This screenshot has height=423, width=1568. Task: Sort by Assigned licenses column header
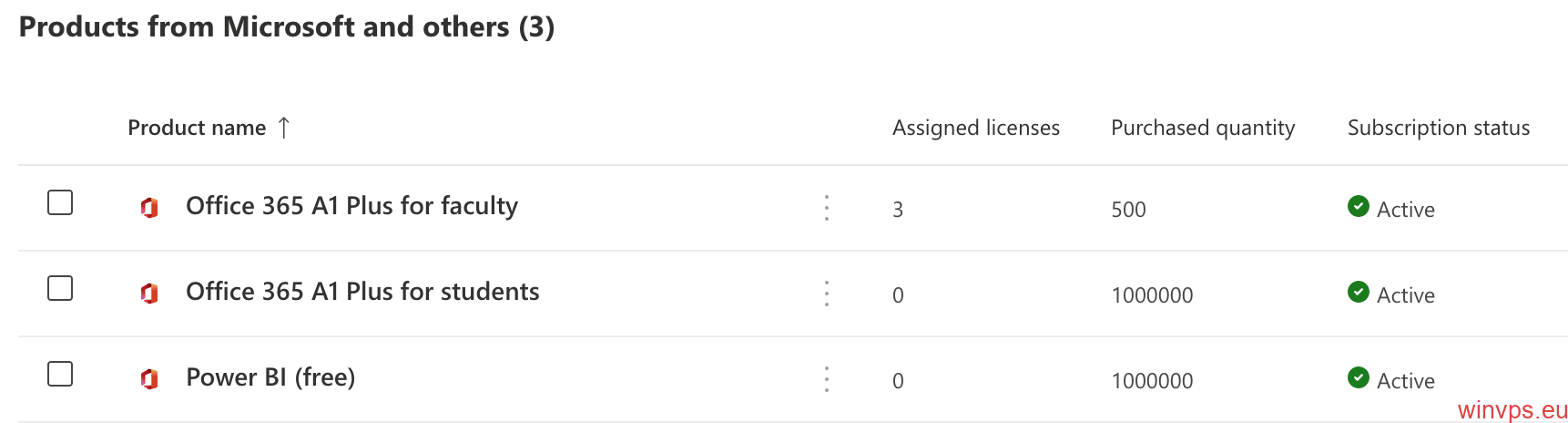(x=976, y=128)
